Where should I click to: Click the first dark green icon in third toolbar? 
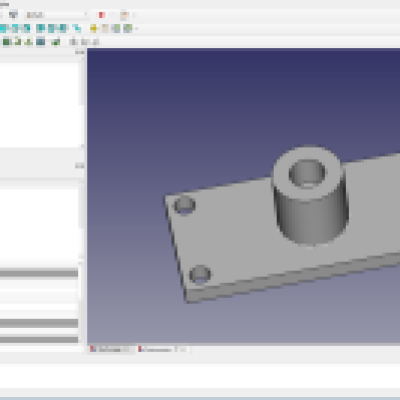[7, 42]
